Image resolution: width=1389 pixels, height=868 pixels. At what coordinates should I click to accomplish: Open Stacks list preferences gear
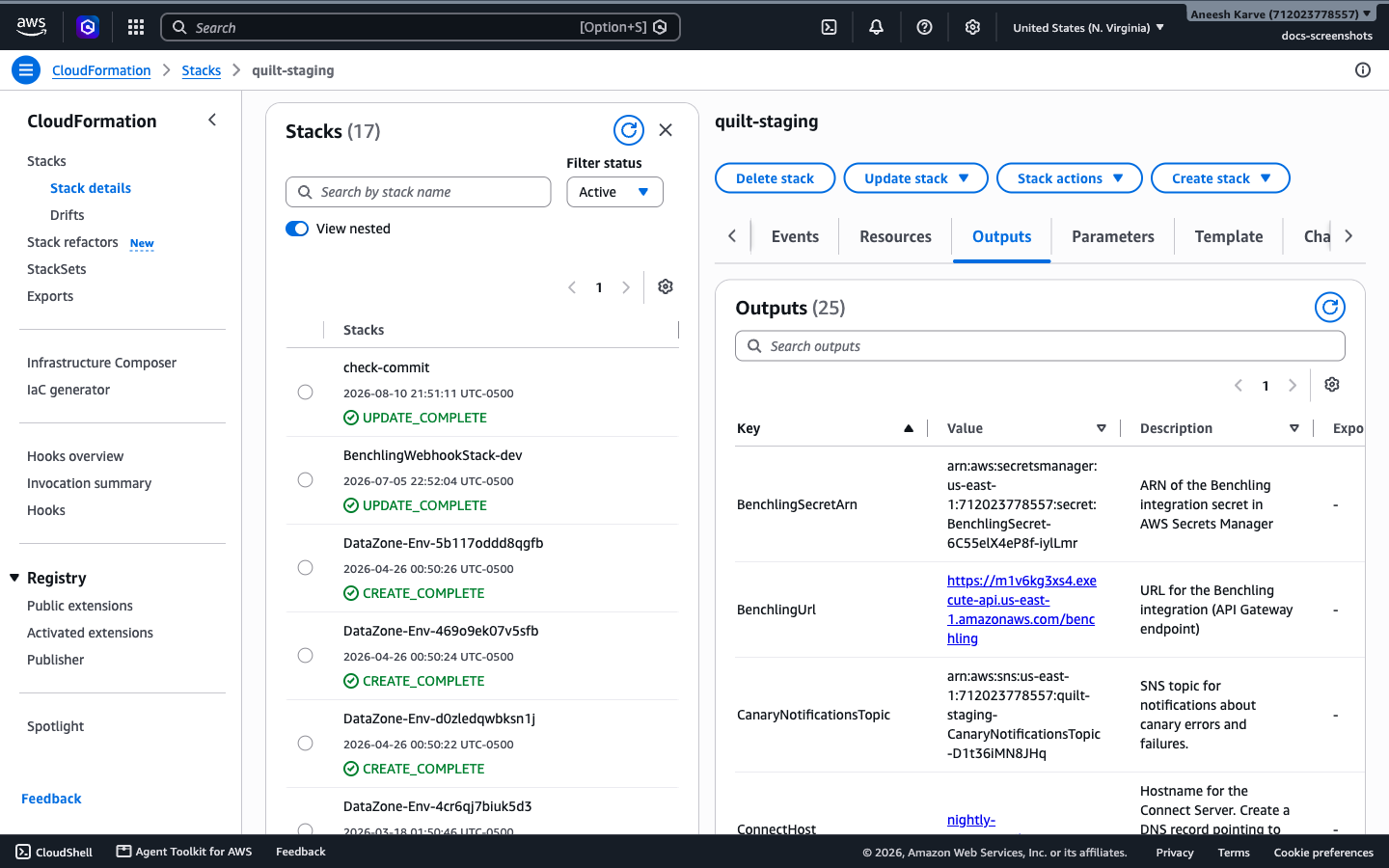(666, 286)
